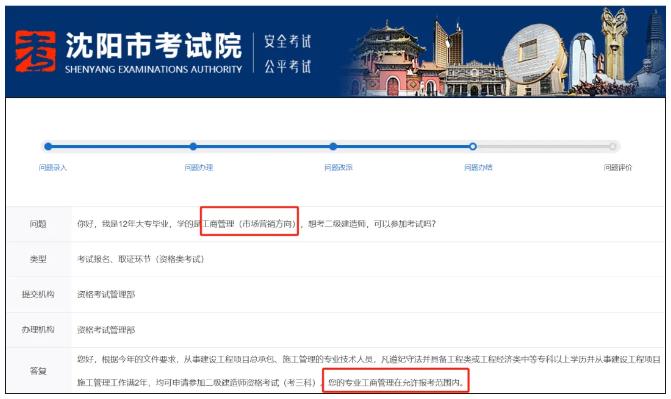Select the grey final dot 问题评价
The width and height of the screenshot is (671, 399).
612,146
